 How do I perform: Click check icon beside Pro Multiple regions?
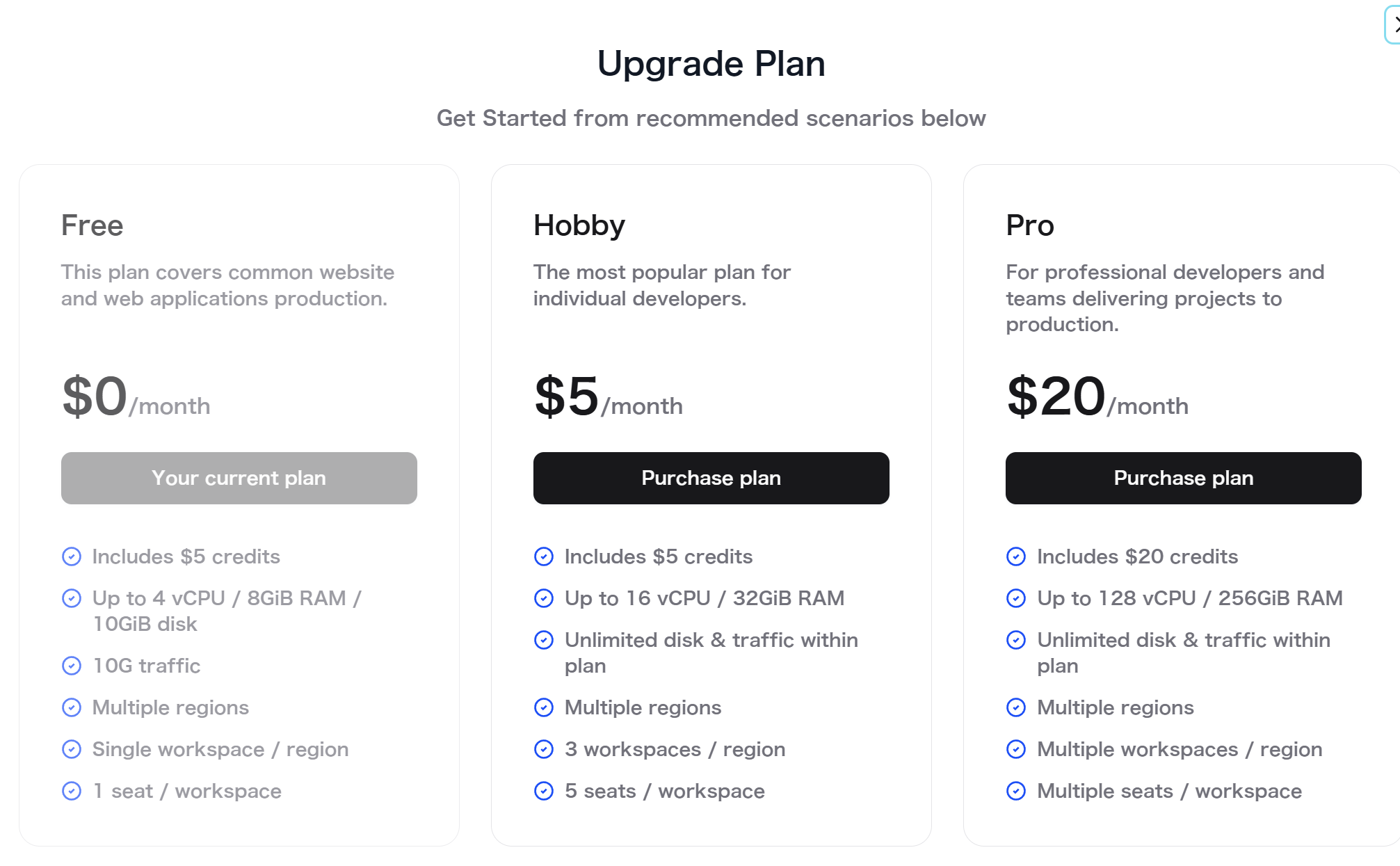coord(1016,707)
